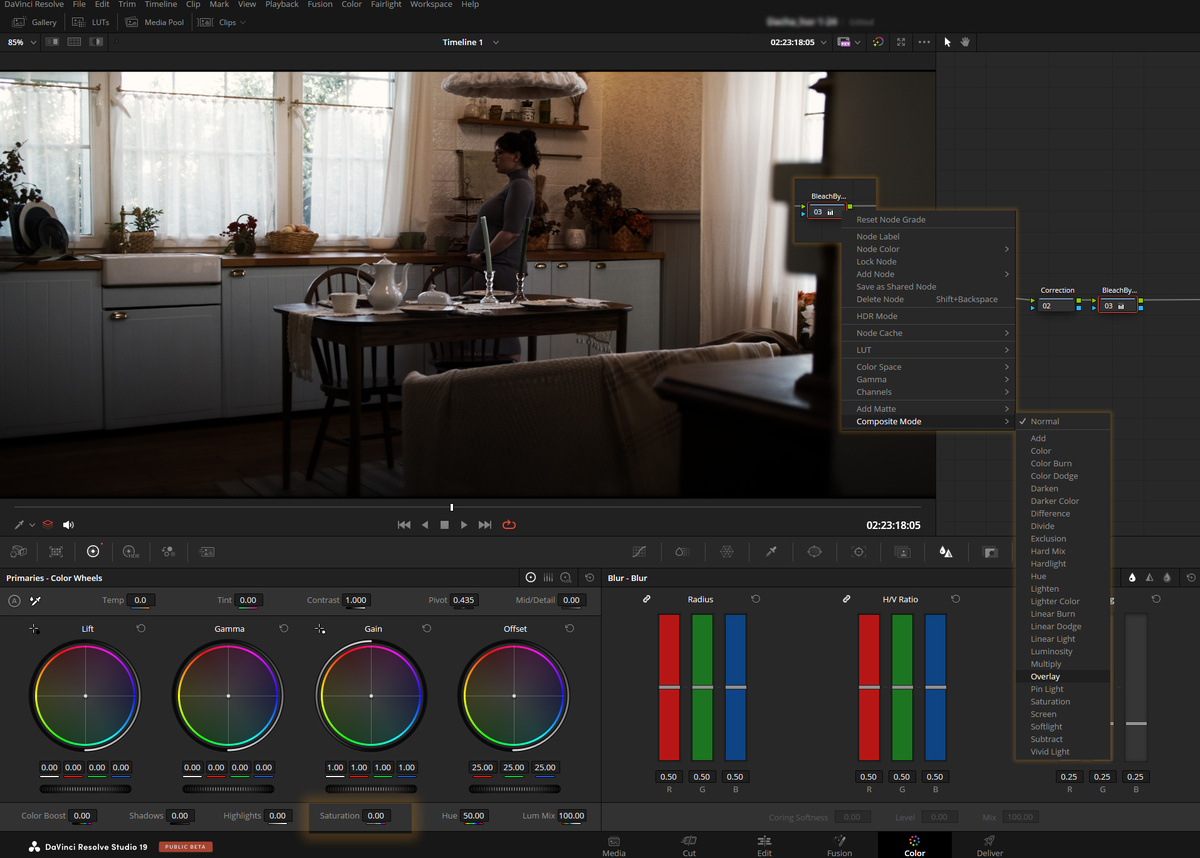Select the Correction node 02
This screenshot has width=1200, height=858.
[x=1057, y=306]
